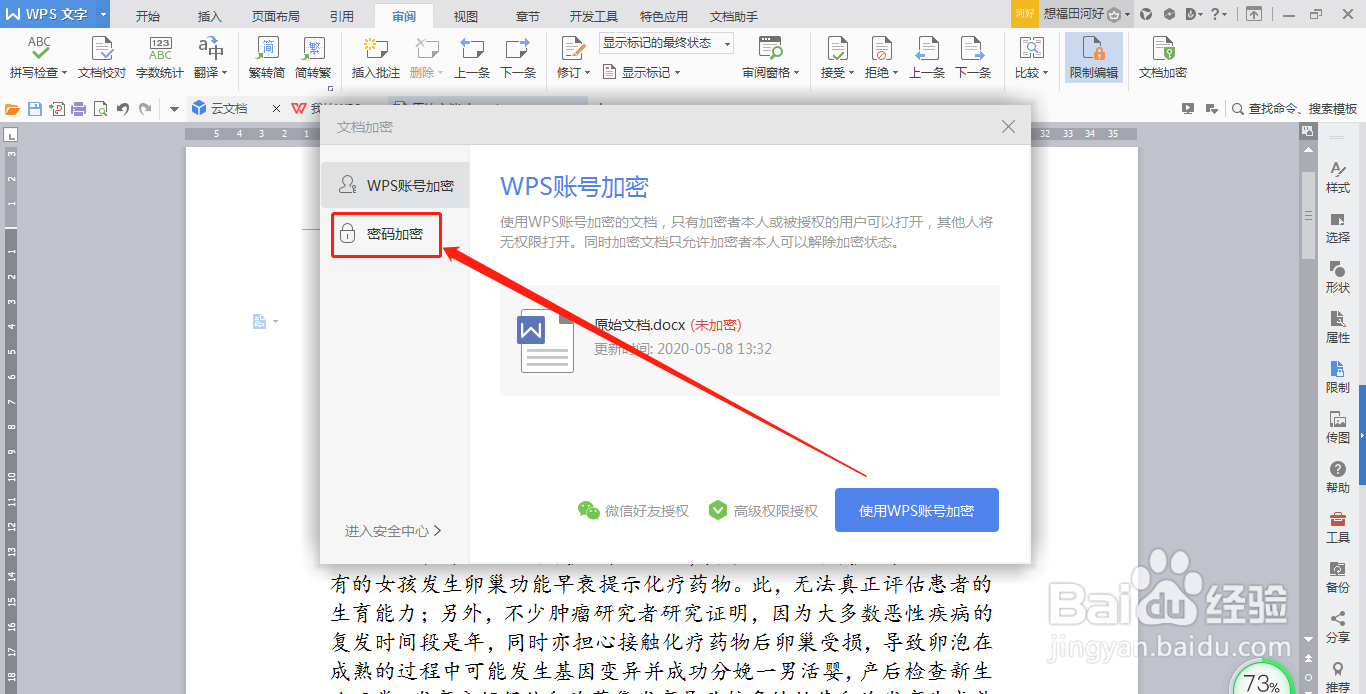Open the Security Center link
Screen dimensions: 1366x694
(391, 530)
